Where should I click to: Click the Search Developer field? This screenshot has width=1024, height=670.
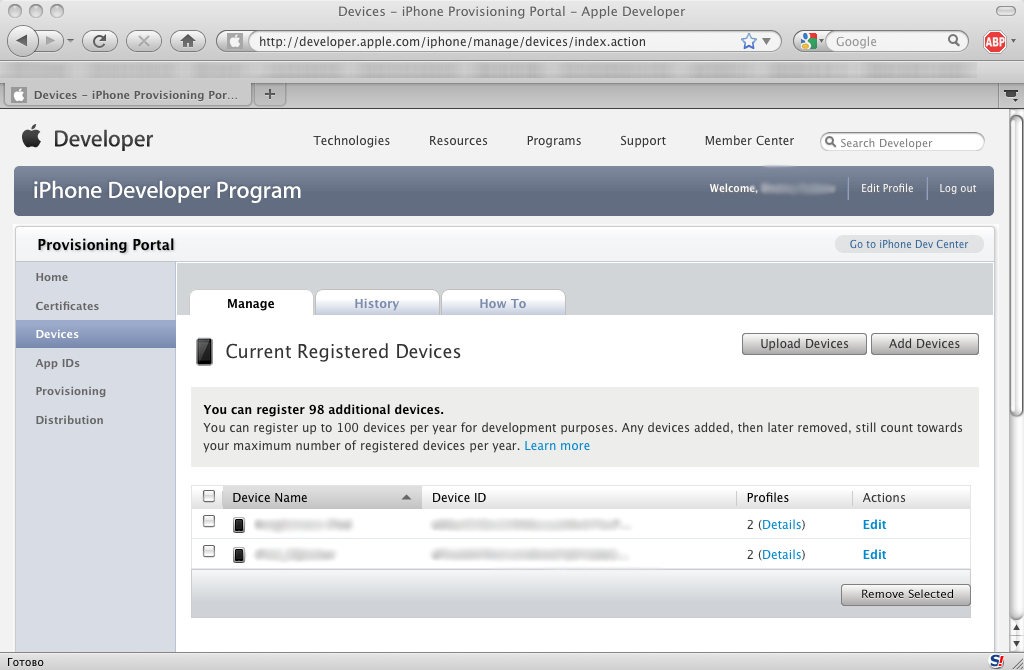tap(902, 142)
